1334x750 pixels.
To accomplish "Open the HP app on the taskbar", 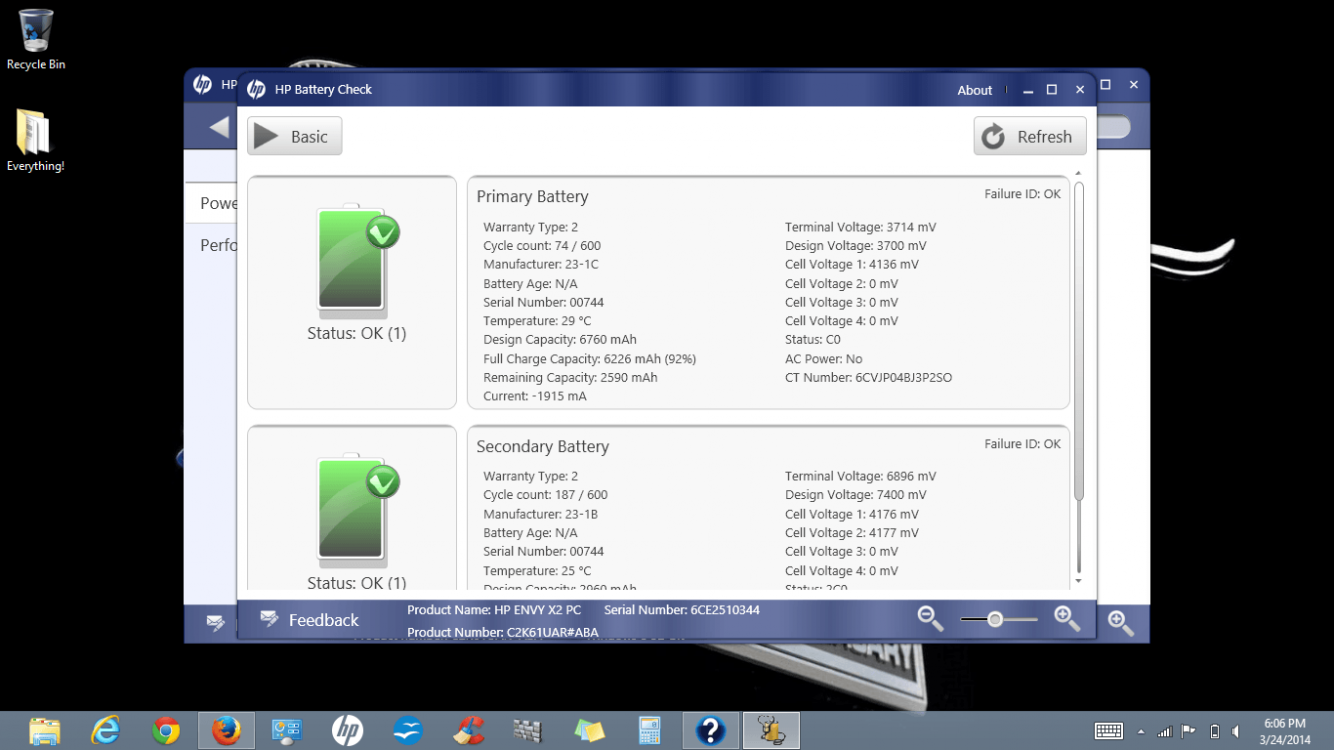I will (347, 731).
